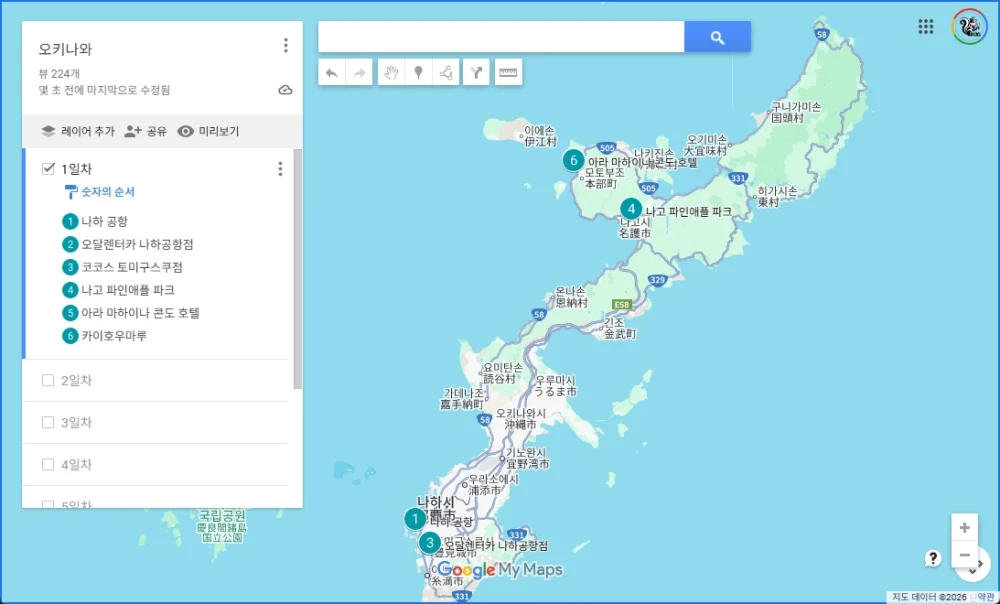The height and width of the screenshot is (604, 1000).
Task: Select the Add directions route tool
Action: 476,72
